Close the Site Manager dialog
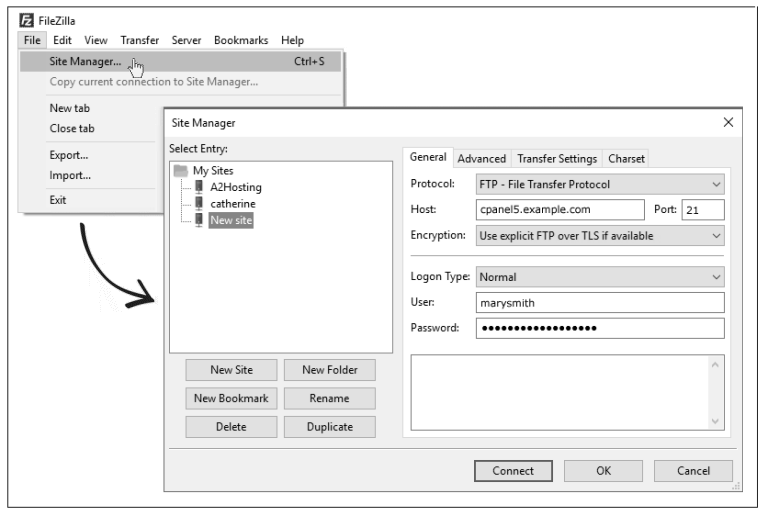The width and height of the screenshot is (768, 516). point(728,122)
